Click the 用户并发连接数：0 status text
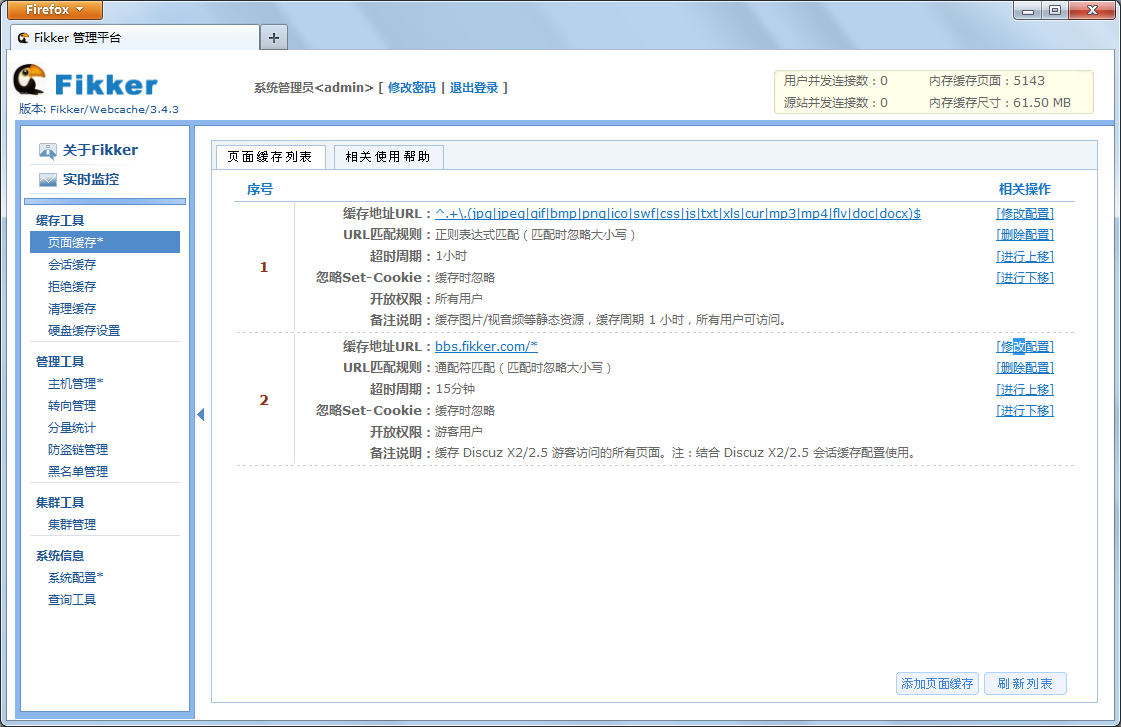Viewport: 1121px width, 727px height. [x=836, y=81]
